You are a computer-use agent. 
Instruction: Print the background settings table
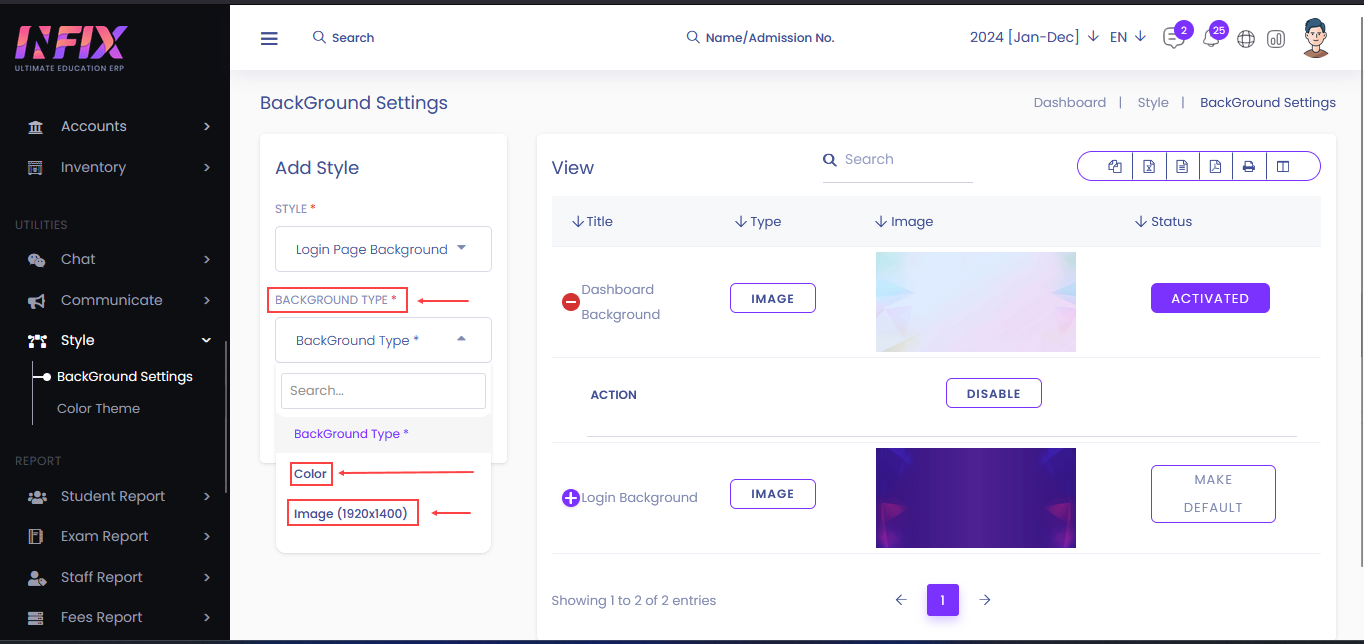tap(1248, 167)
